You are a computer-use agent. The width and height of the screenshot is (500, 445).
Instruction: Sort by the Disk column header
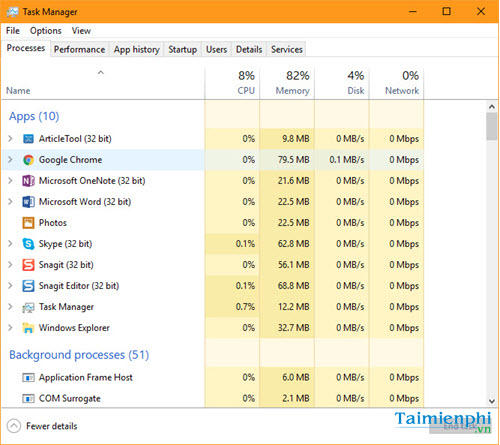[342, 83]
